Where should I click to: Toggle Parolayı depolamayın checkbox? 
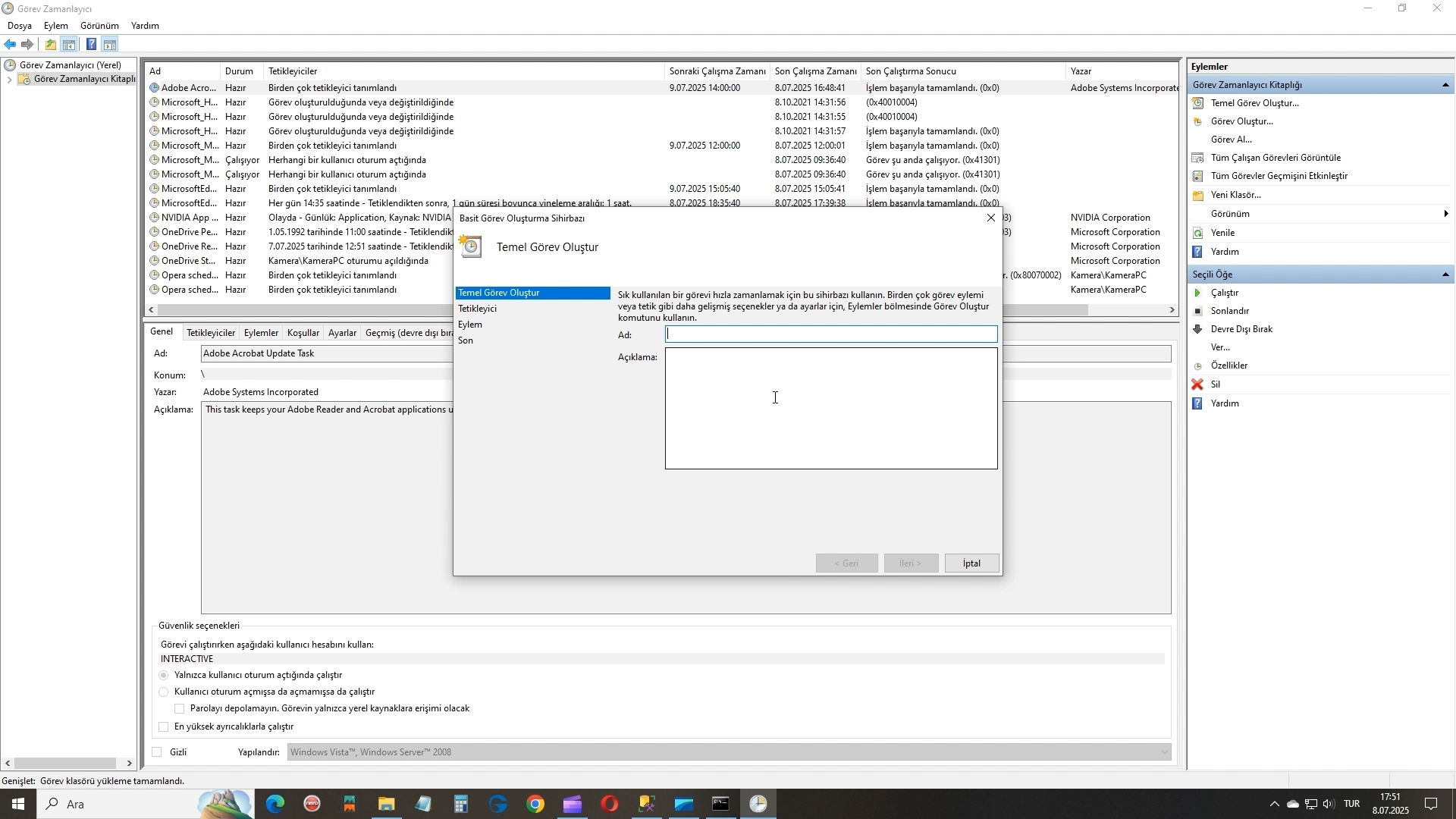(x=180, y=708)
